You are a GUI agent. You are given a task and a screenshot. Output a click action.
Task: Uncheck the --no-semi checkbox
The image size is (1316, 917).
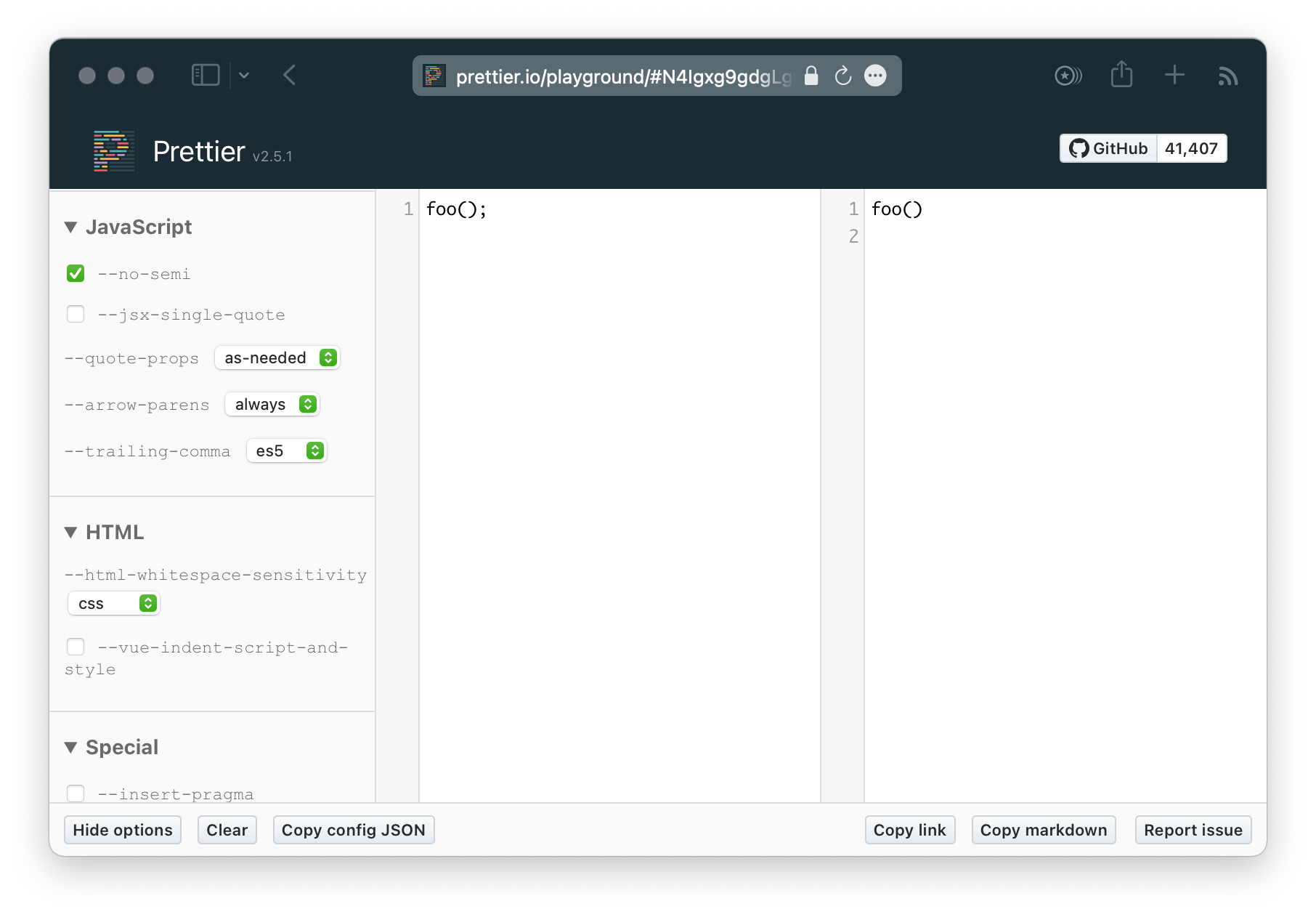coord(76,273)
